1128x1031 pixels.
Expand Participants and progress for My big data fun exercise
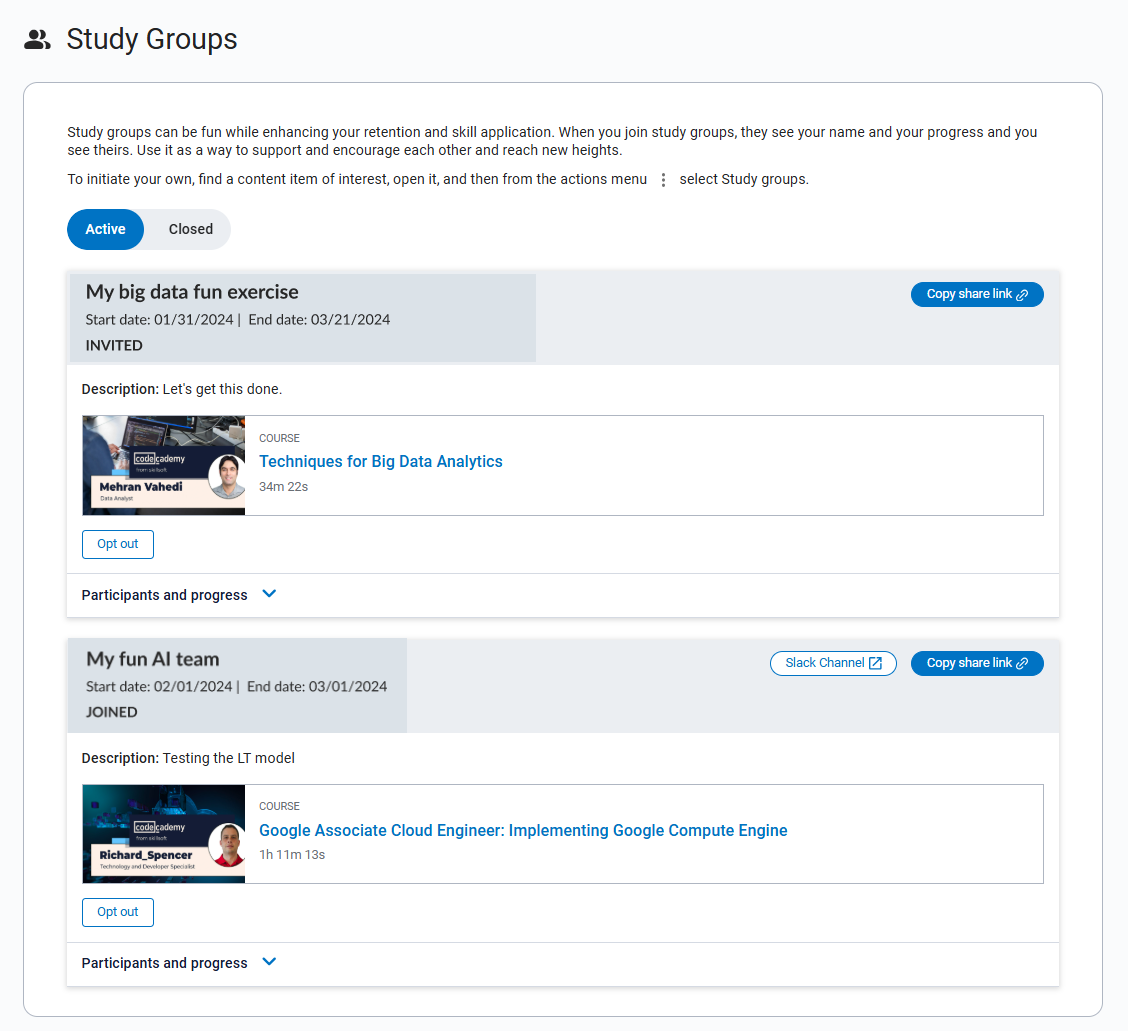coord(164,594)
